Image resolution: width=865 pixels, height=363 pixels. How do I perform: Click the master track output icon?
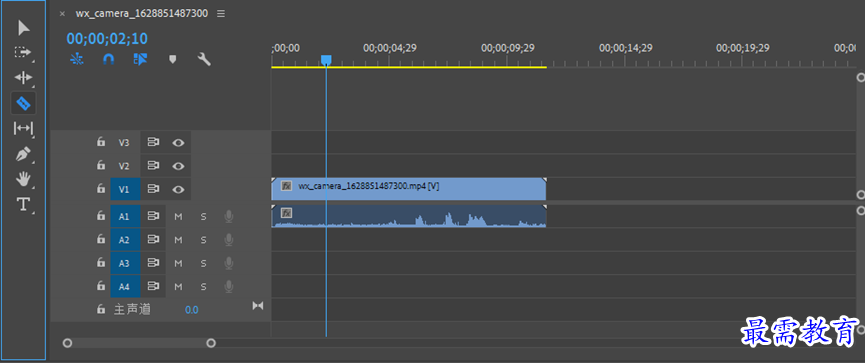point(258,306)
